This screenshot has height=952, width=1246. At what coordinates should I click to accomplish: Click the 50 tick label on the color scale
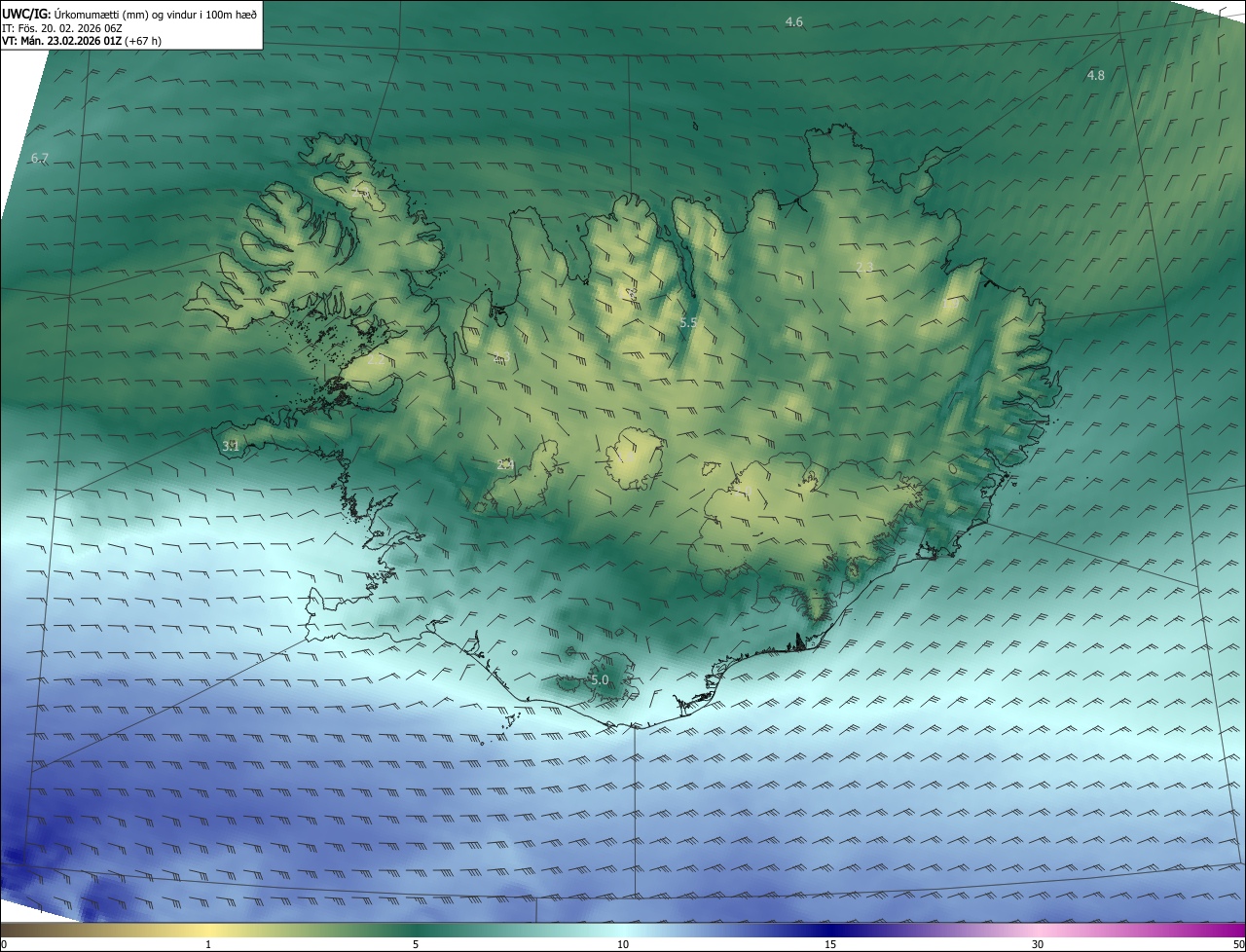tap(1238, 944)
